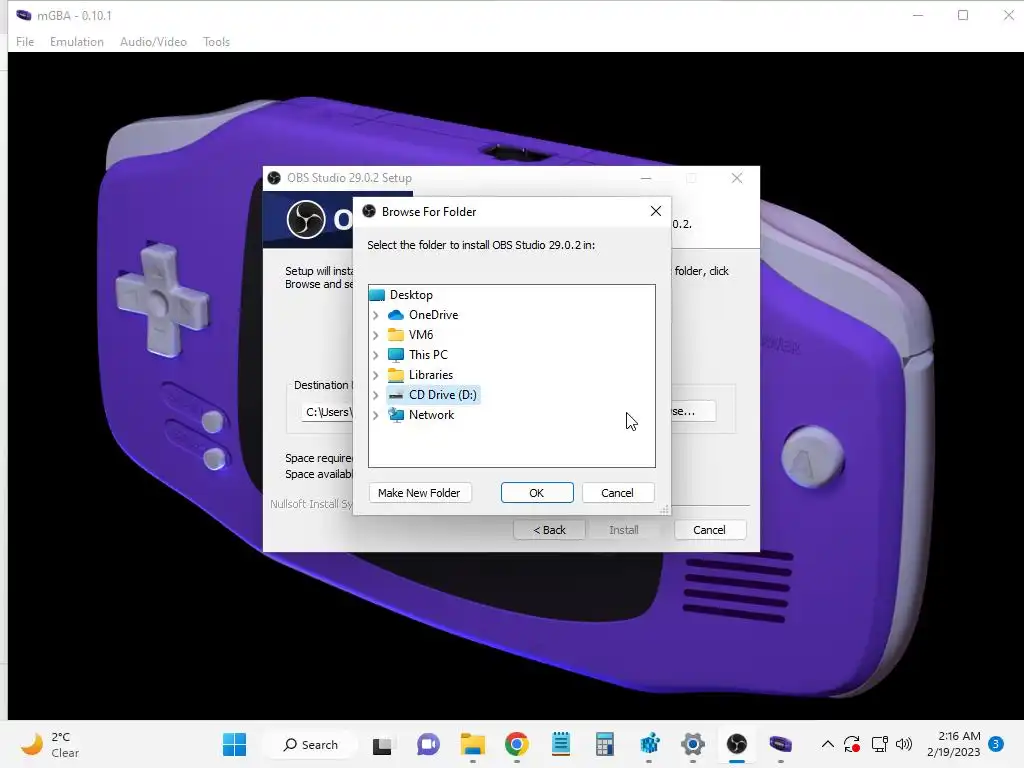Confirm folder selection with OK
1024x768 pixels.
[x=537, y=493]
